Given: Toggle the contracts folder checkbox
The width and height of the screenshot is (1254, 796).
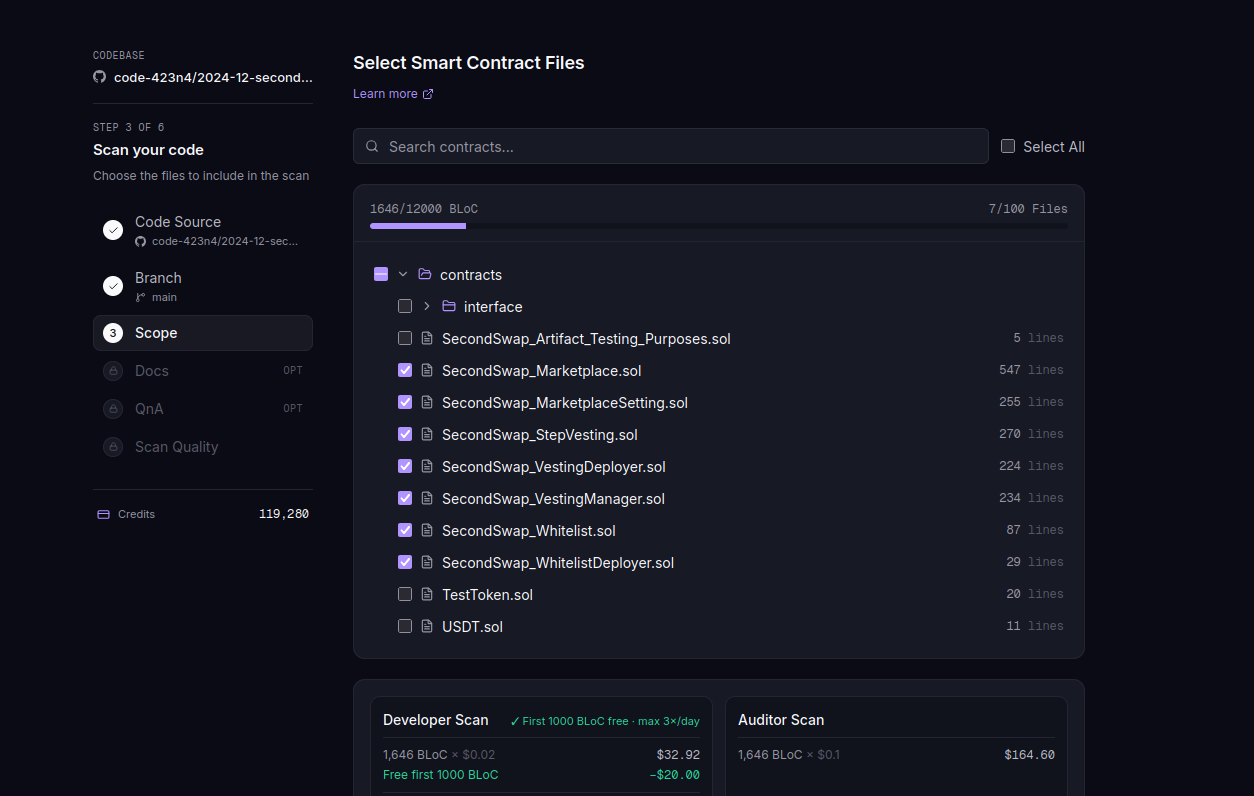Looking at the screenshot, I should pos(381,274).
